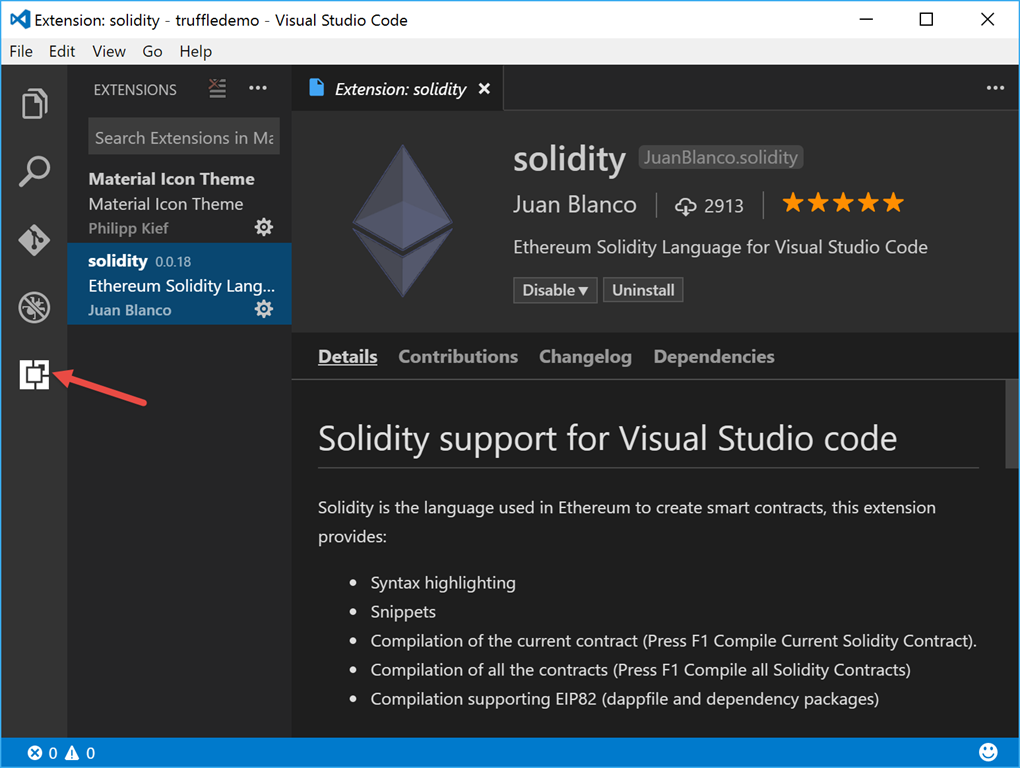Switch to the Contributions tab
The height and width of the screenshot is (768, 1020).
(x=458, y=356)
